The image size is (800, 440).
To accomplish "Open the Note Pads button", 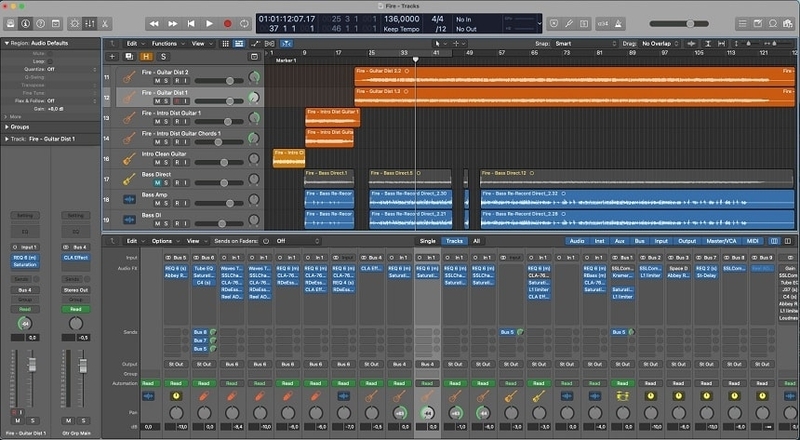I will tap(758, 23).
